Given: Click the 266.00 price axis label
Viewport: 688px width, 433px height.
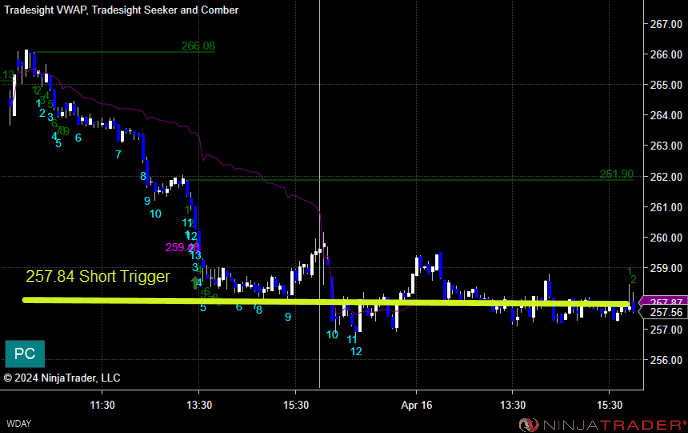Looking at the screenshot, I should pyautogui.click(x=666, y=54).
